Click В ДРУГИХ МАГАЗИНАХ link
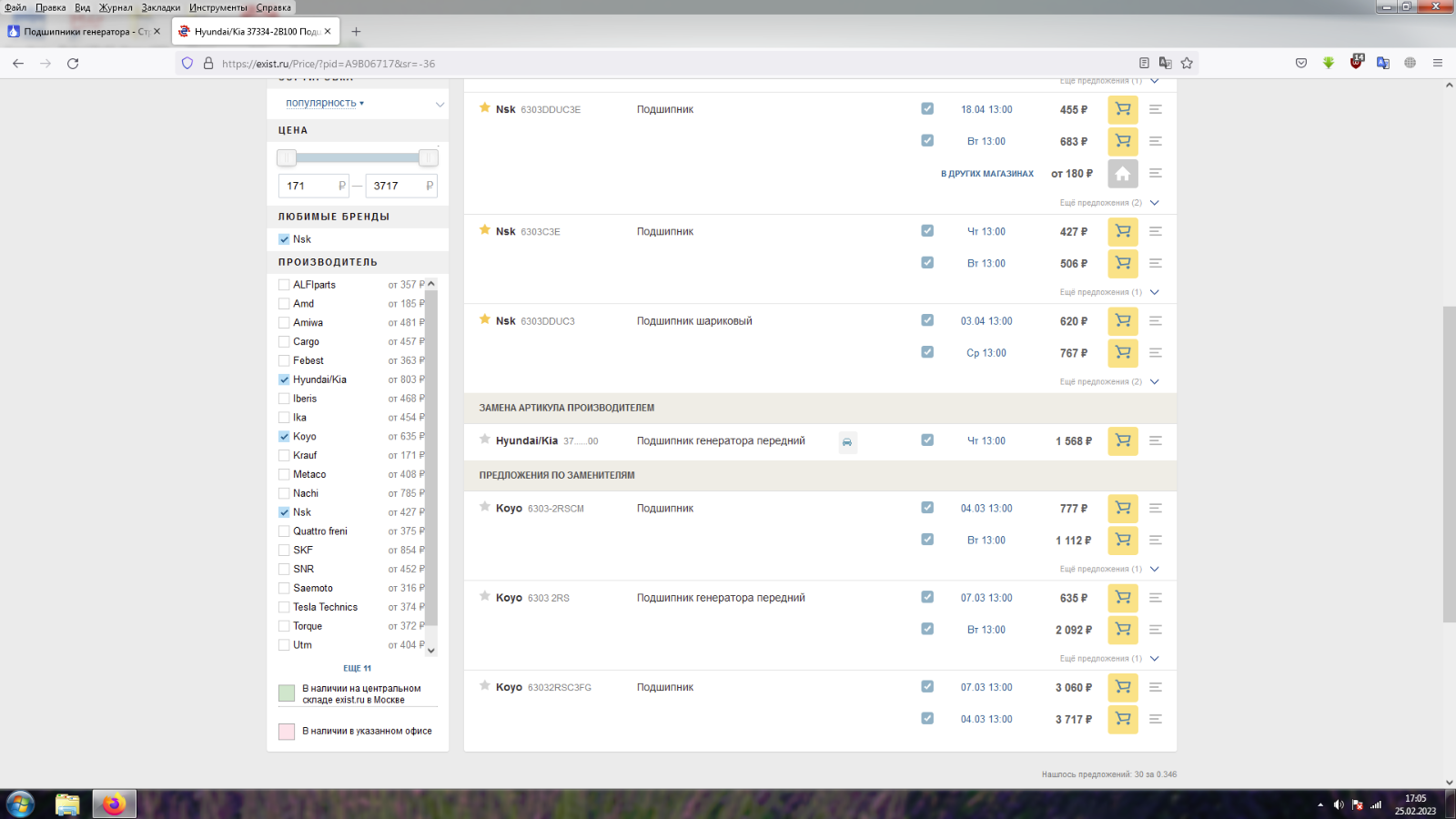Image resolution: width=1456 pixels, height=819 pixels. pos(987,174)
